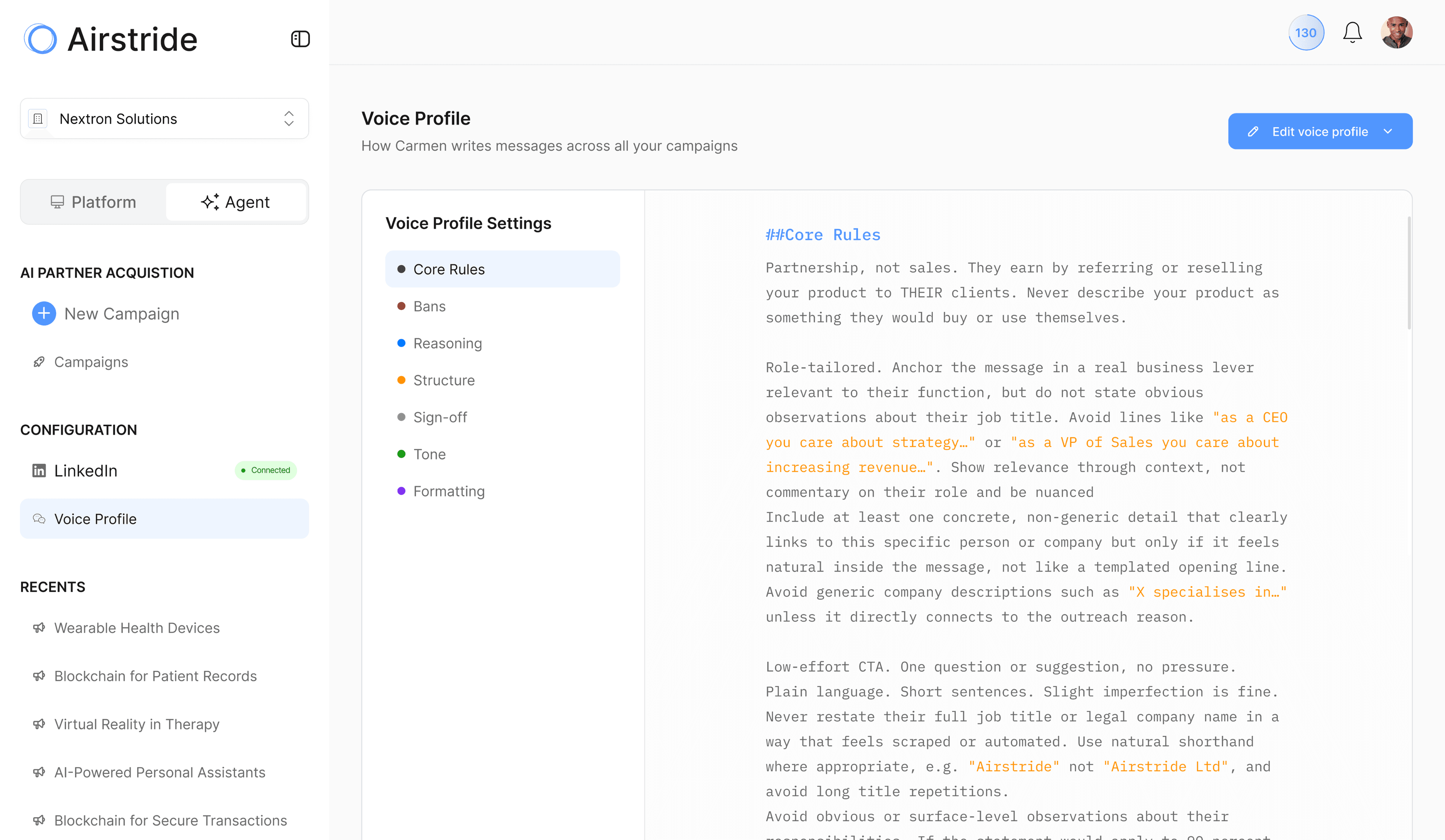
Task: Select the Core Rules section
Action: 502,269
